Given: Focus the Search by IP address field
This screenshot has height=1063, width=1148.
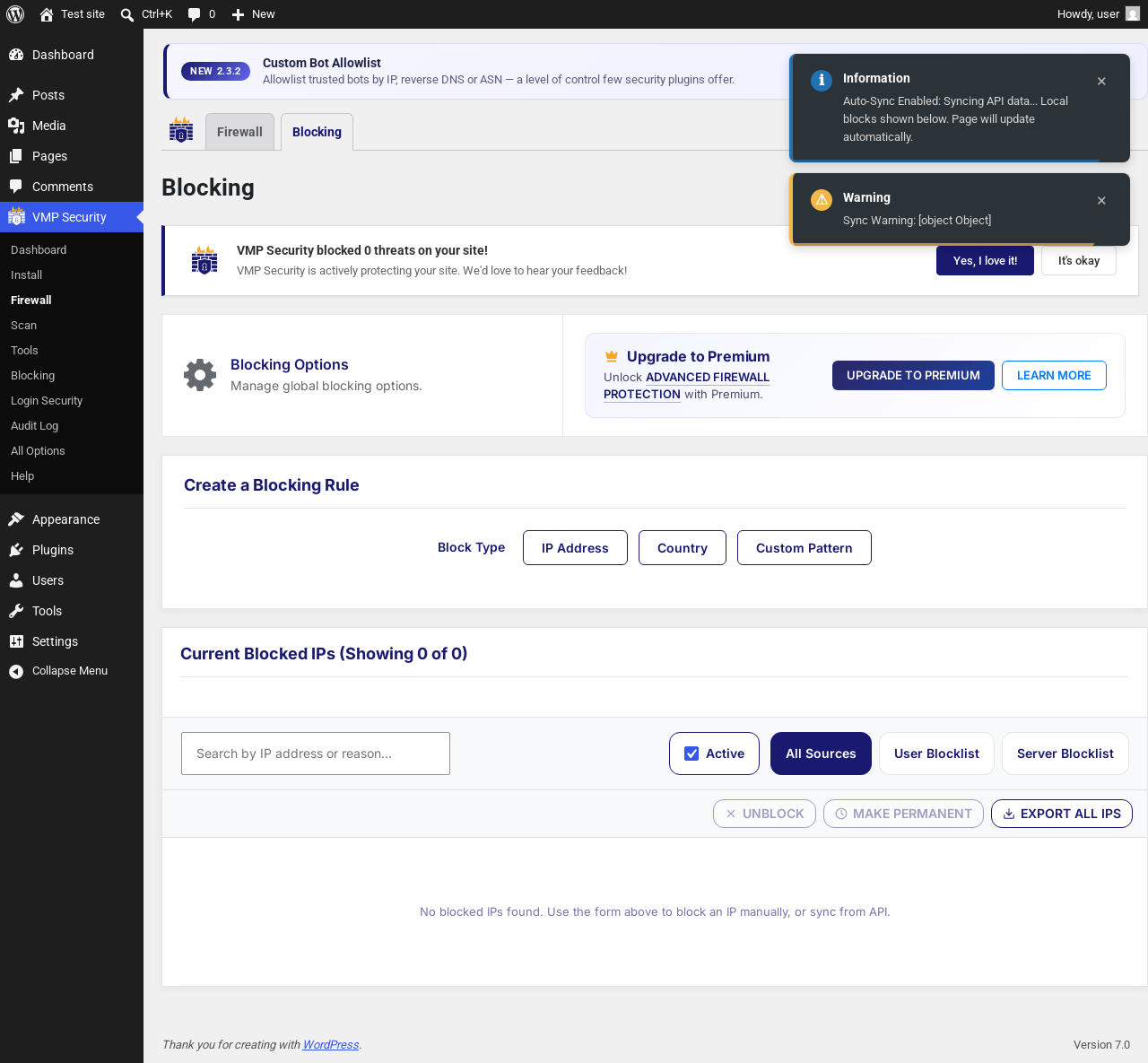Looking at the screenshot, I should pyautogui.click(x=316, y=754).
